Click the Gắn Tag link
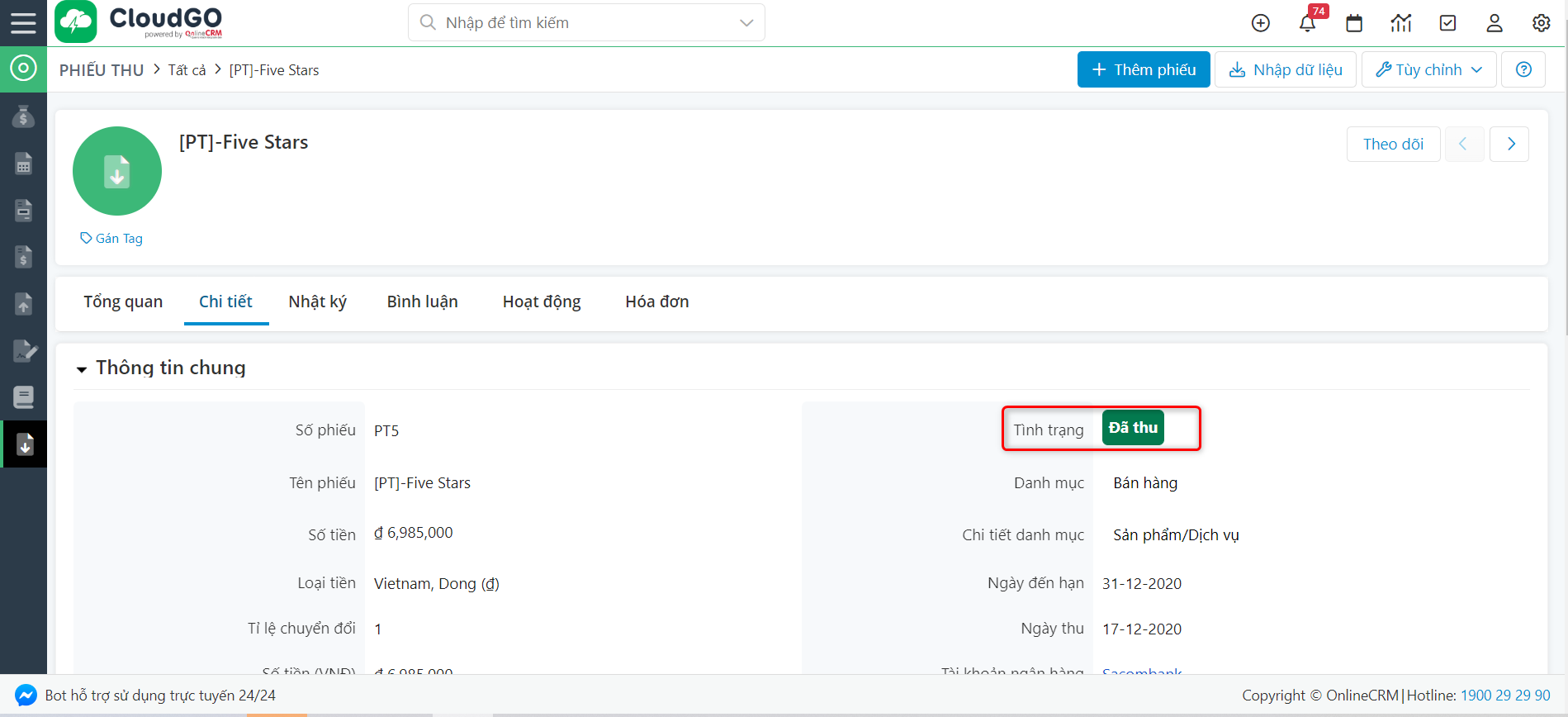The height and width of the screenshot is (717, 1568). (111, 239)
